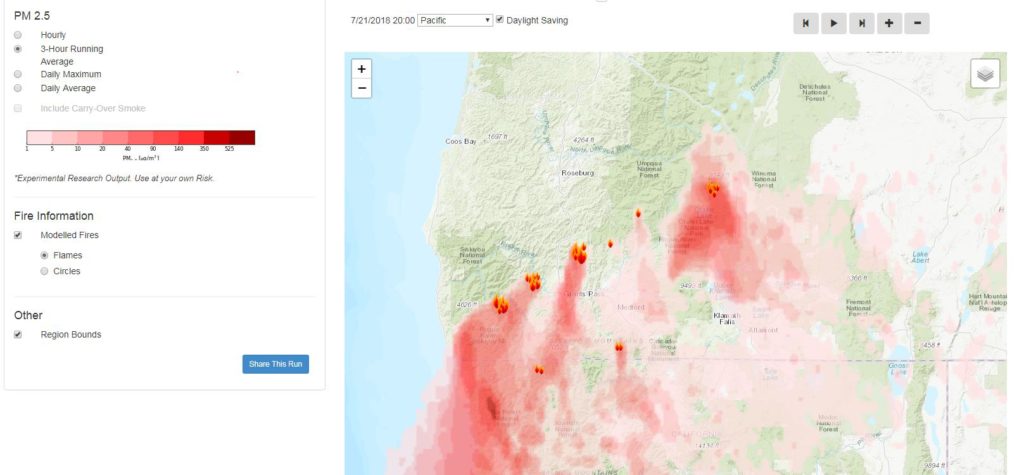This screenshot has width=1024, height=475.
Task: Toggle the Modelled Fires checkbox
Action: (18, 235)
